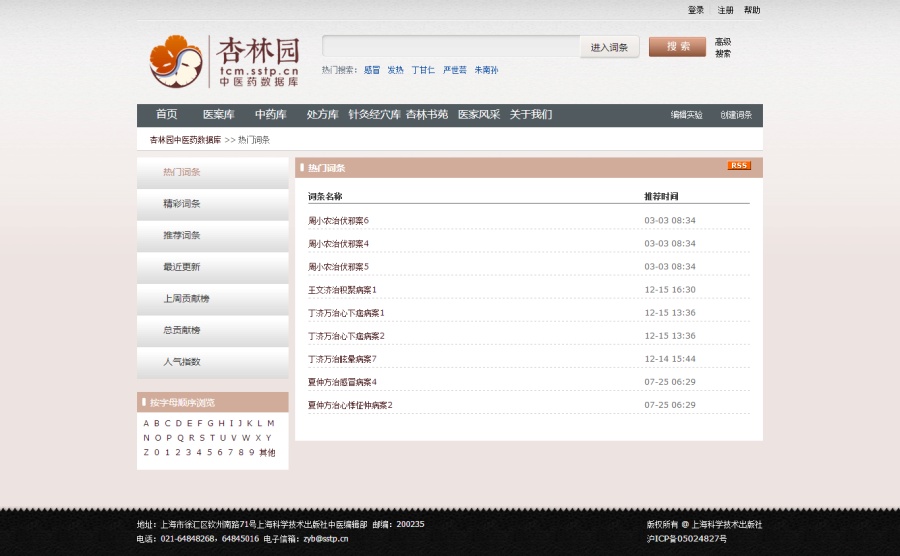Viewport: 900px width, 556px height.
Task: Go to 首页 in navigation bar
Action: coord(166,114)
